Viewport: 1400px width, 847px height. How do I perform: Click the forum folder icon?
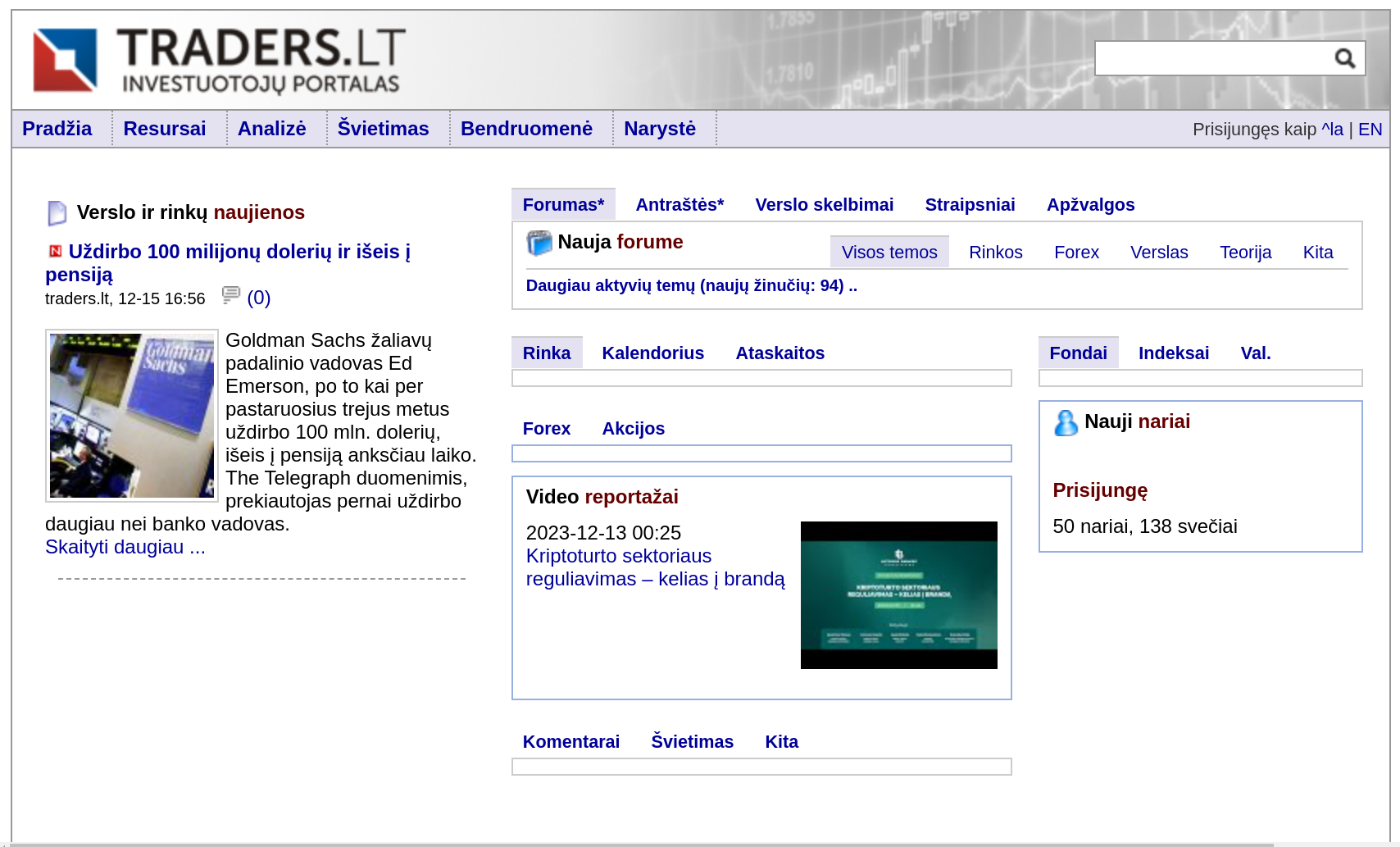point(539,243)
